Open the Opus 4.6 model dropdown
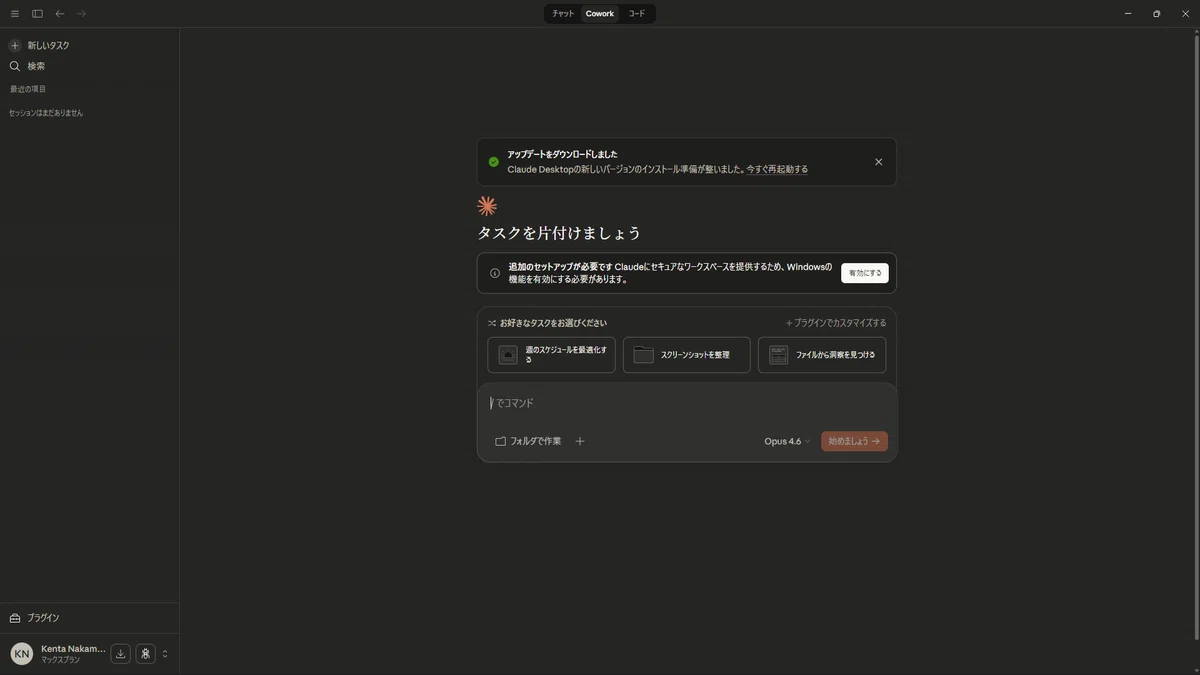Screen dimensions: 1200x675 point(787,441)
